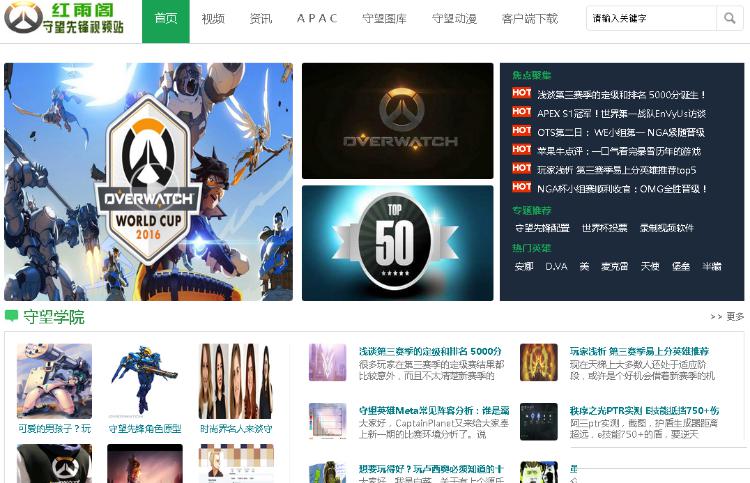The height and width of the screenshot is (483, 750).
Task: Open the 视频 navigation tab
Action: click(x=213, y=19)
